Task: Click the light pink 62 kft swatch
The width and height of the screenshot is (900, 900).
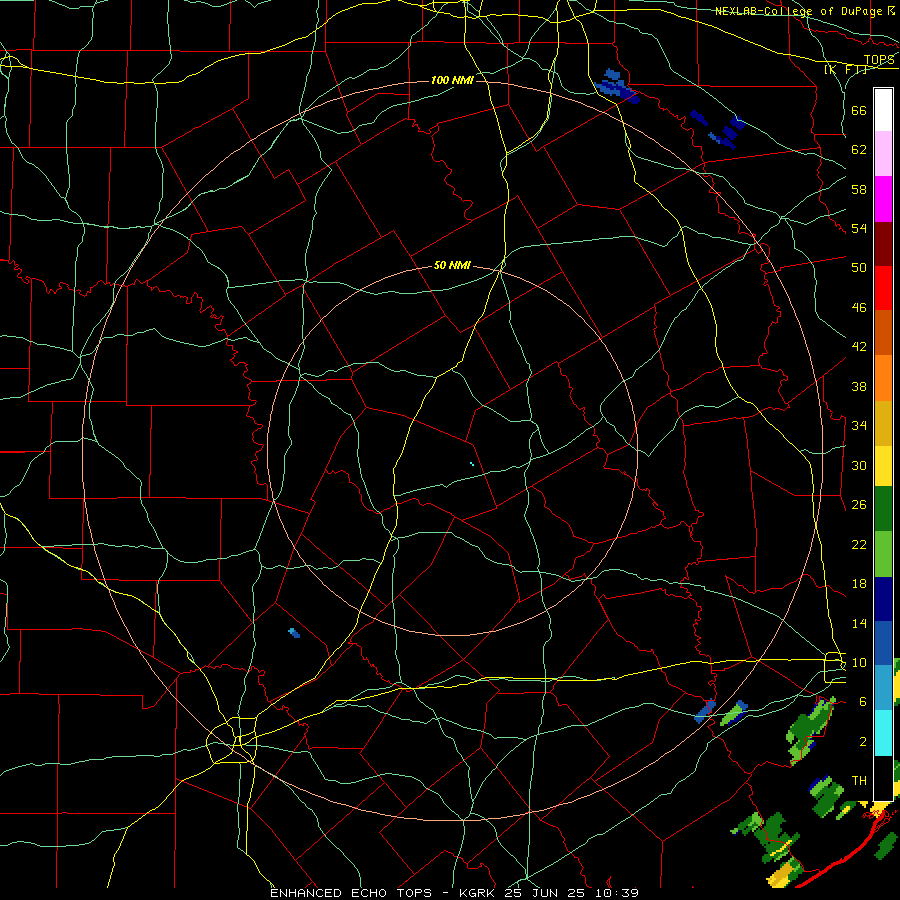Action: click(883, 154)
